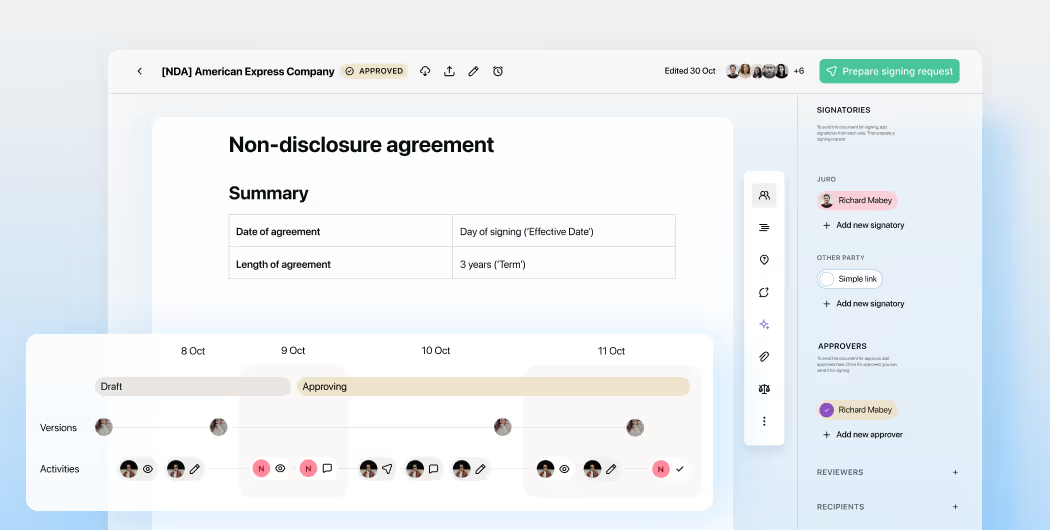The height and width of the screenshot is (530, 1050).
Task: Click the pencil edit icon in header
Action: [473, 71]
